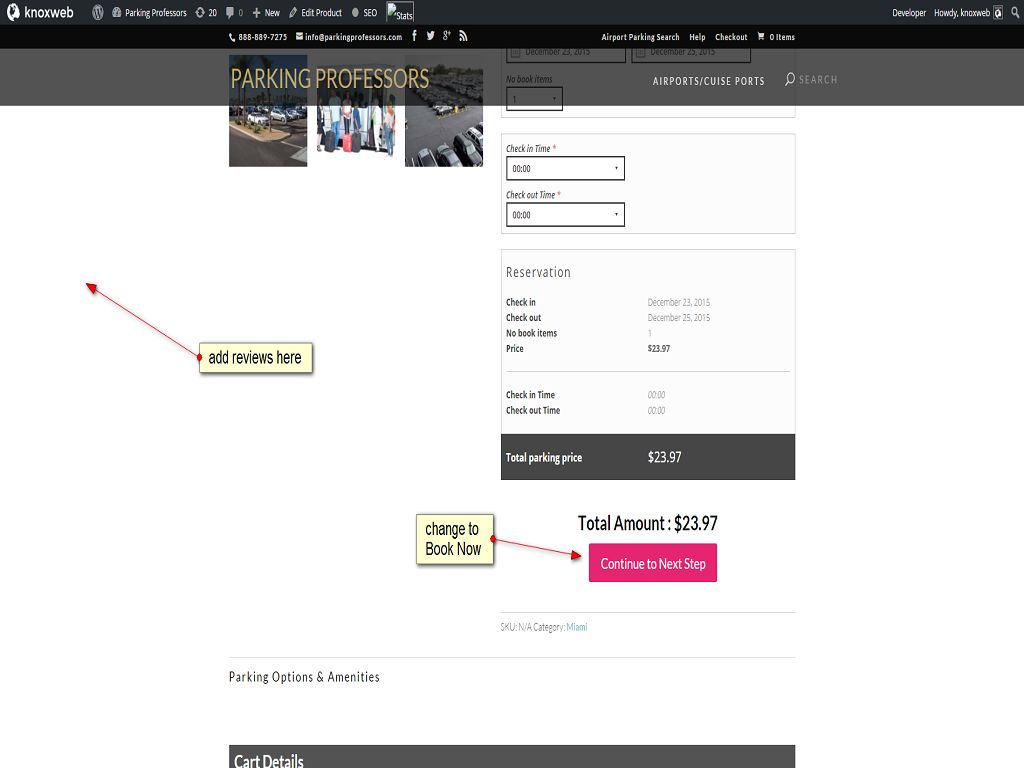Check the 20 pending updates icon
The height and width of the screenshot is (768, 1024).
point(206,12)
